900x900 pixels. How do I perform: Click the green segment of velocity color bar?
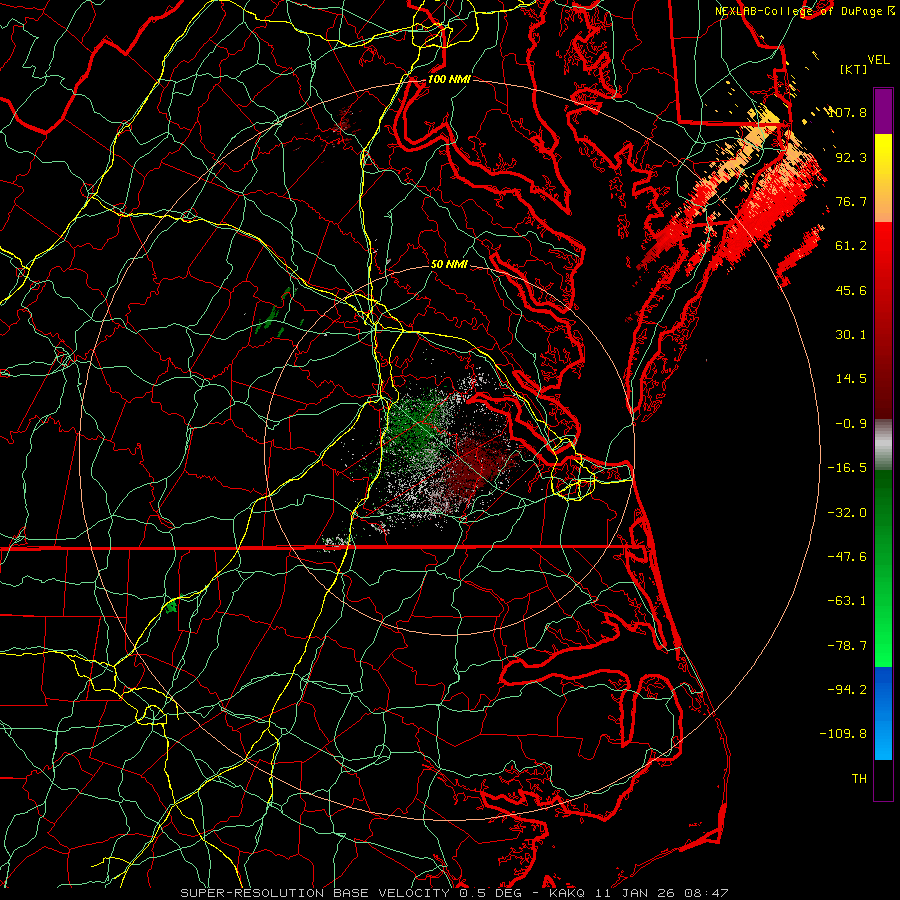(x=883, y=568)
